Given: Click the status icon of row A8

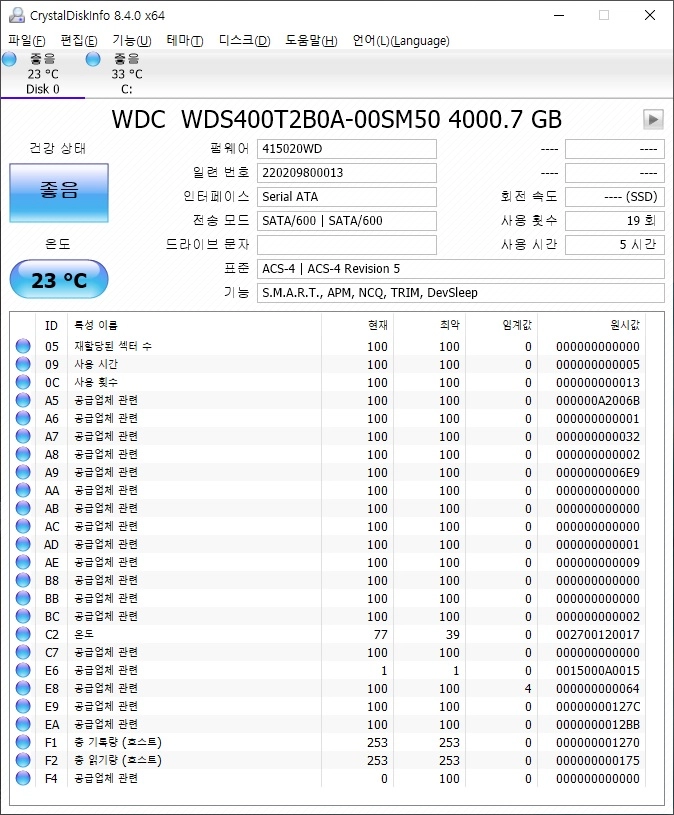Looking at the screenshot, I should (23, 454).
